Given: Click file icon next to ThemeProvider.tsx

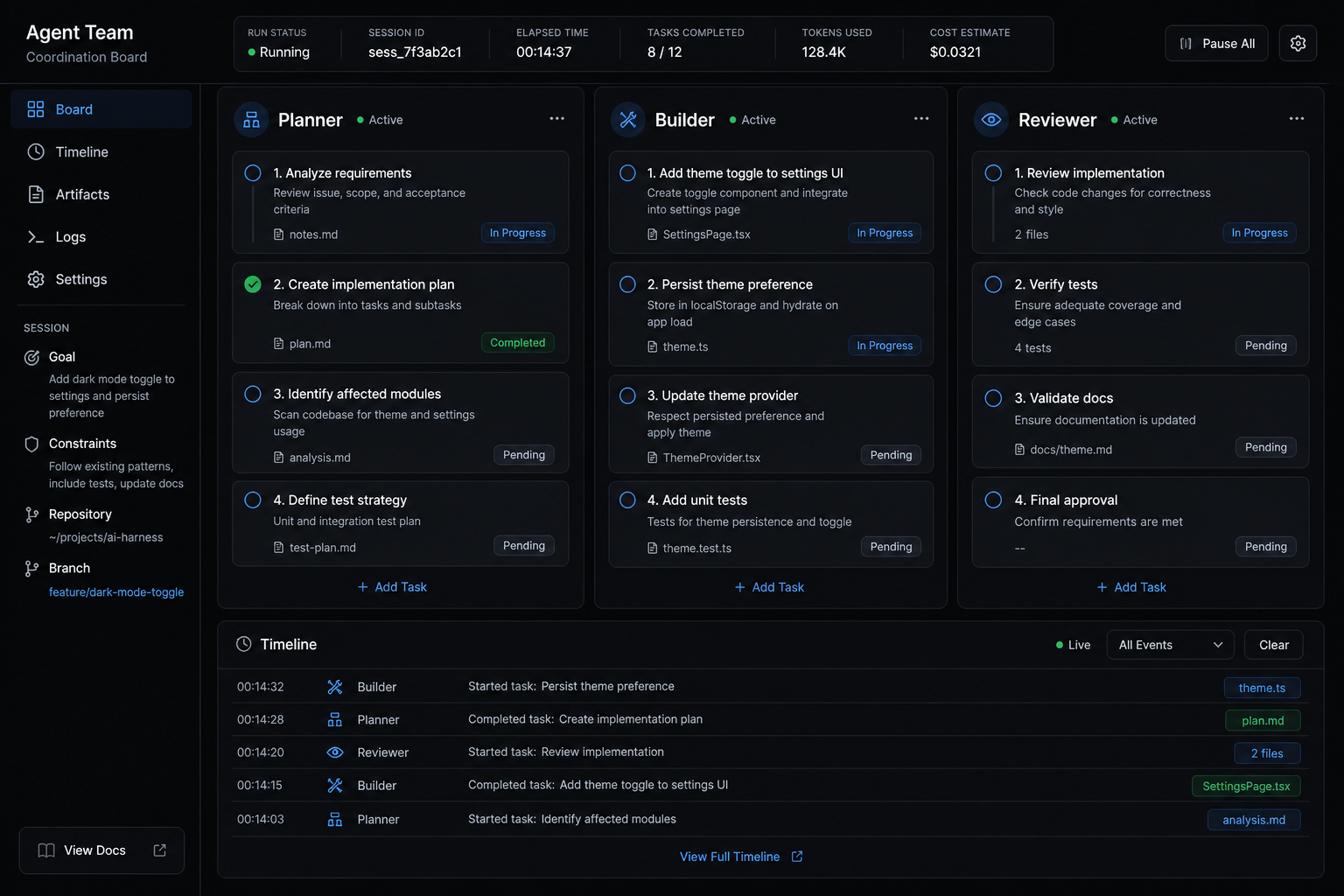Looking at the screenshot, I should coord(653,458).
